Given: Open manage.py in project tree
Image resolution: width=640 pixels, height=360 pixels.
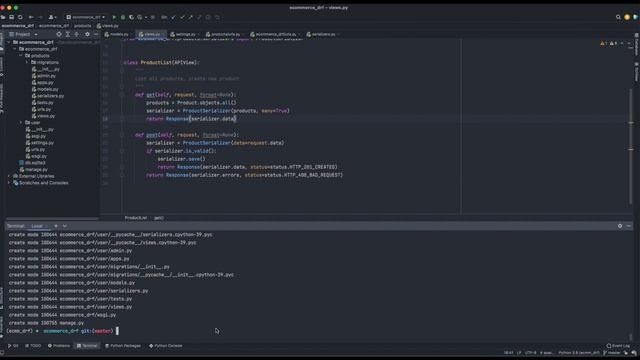Looking at the screenshot, I should click(33, 169).
